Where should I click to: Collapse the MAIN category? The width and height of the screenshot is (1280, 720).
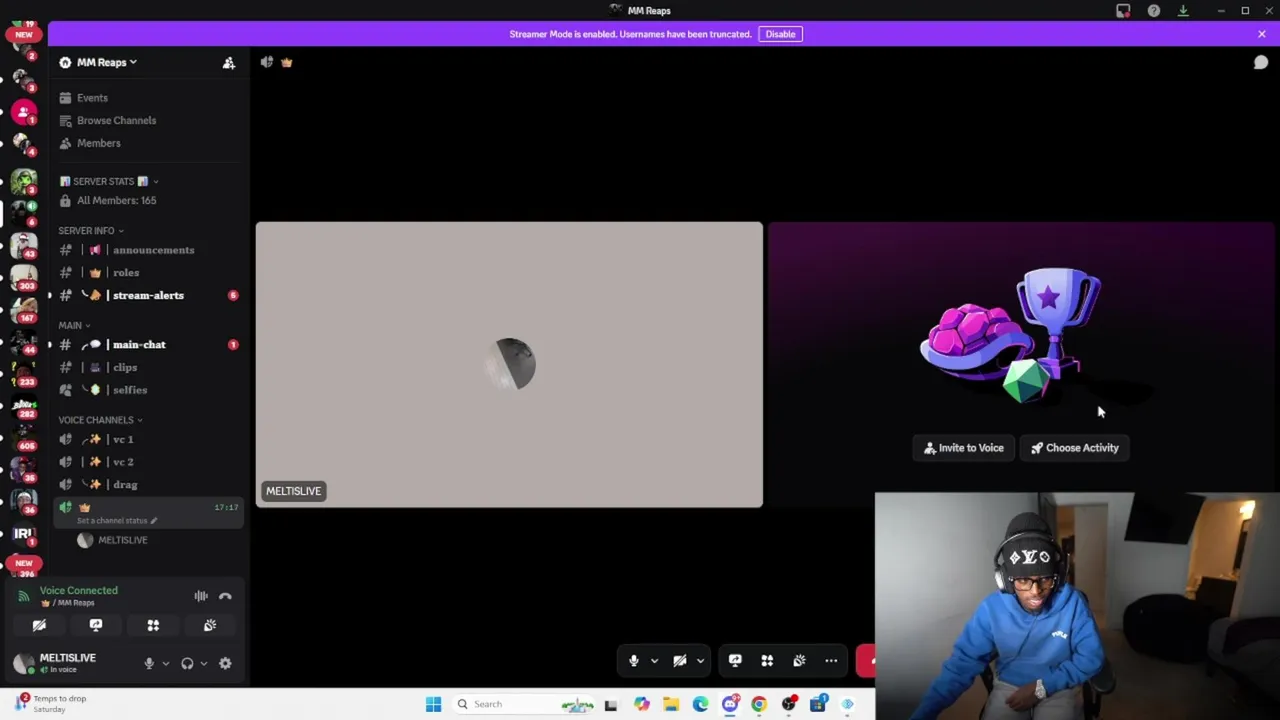73,325
